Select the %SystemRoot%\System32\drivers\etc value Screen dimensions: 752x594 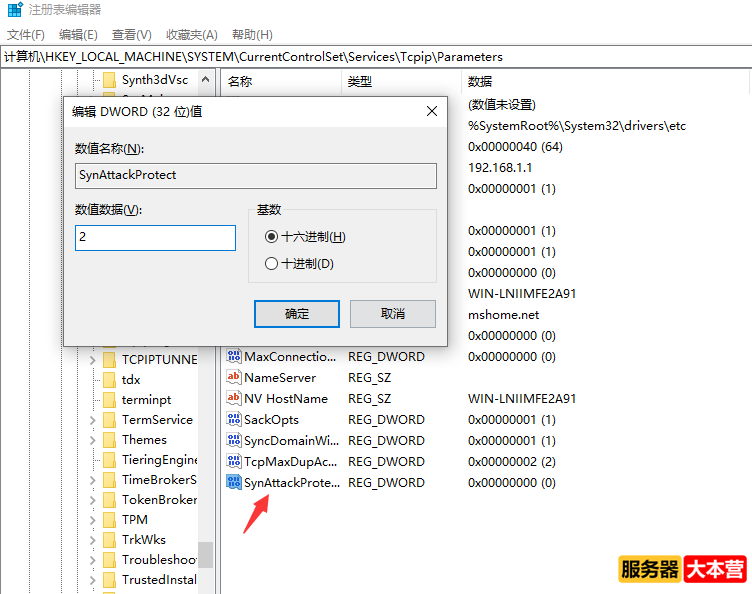577,126
